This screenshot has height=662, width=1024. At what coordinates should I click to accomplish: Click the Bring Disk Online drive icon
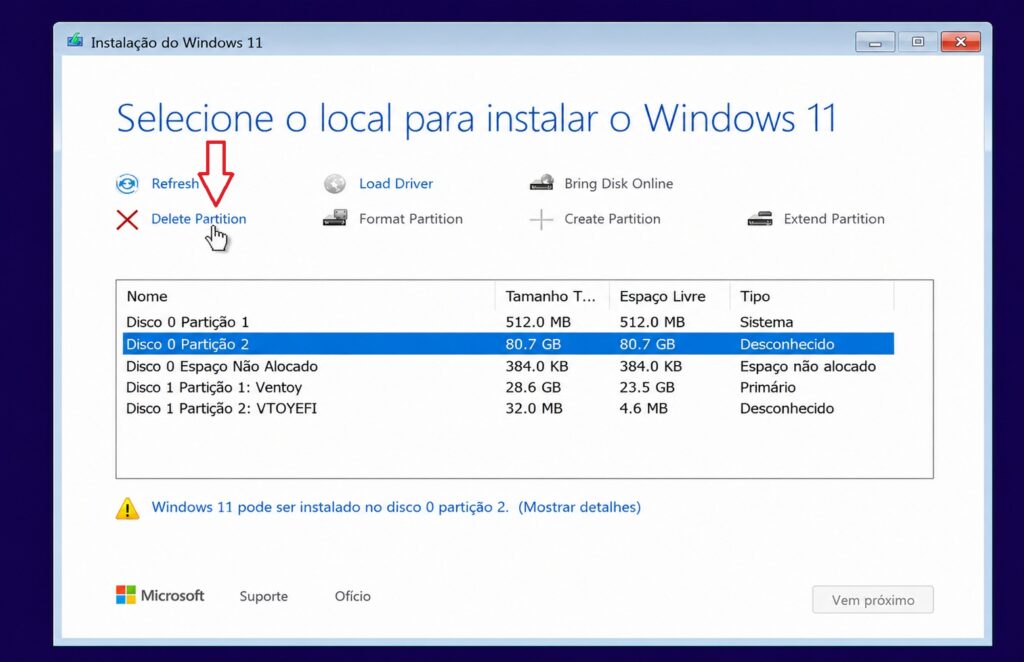pyautogui.click(x=541, y=183)
